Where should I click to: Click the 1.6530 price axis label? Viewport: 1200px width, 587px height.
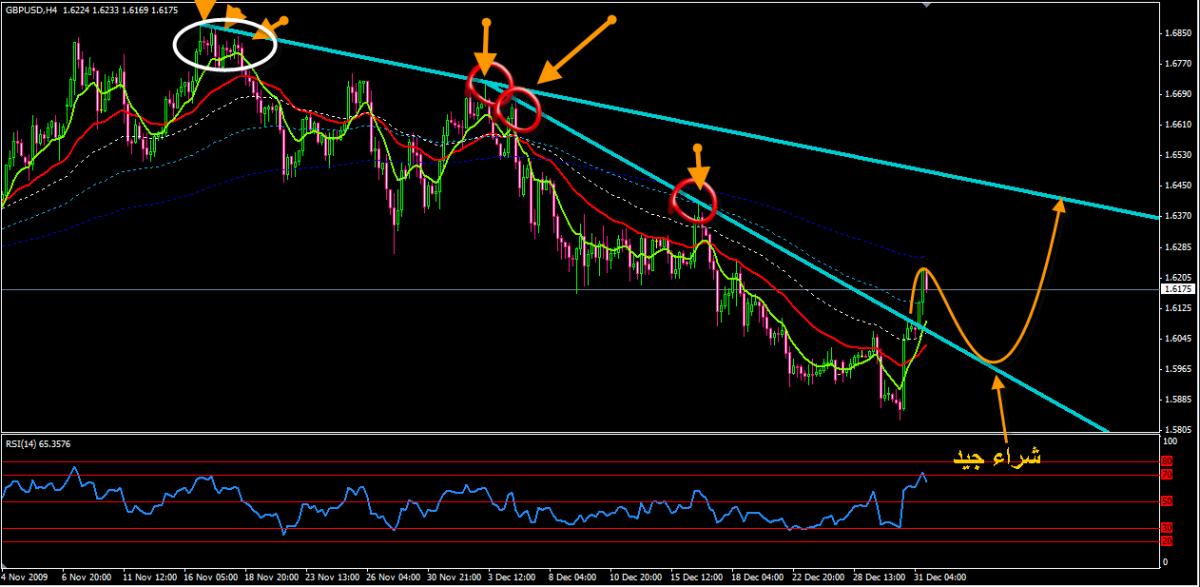pos(1177,155)
